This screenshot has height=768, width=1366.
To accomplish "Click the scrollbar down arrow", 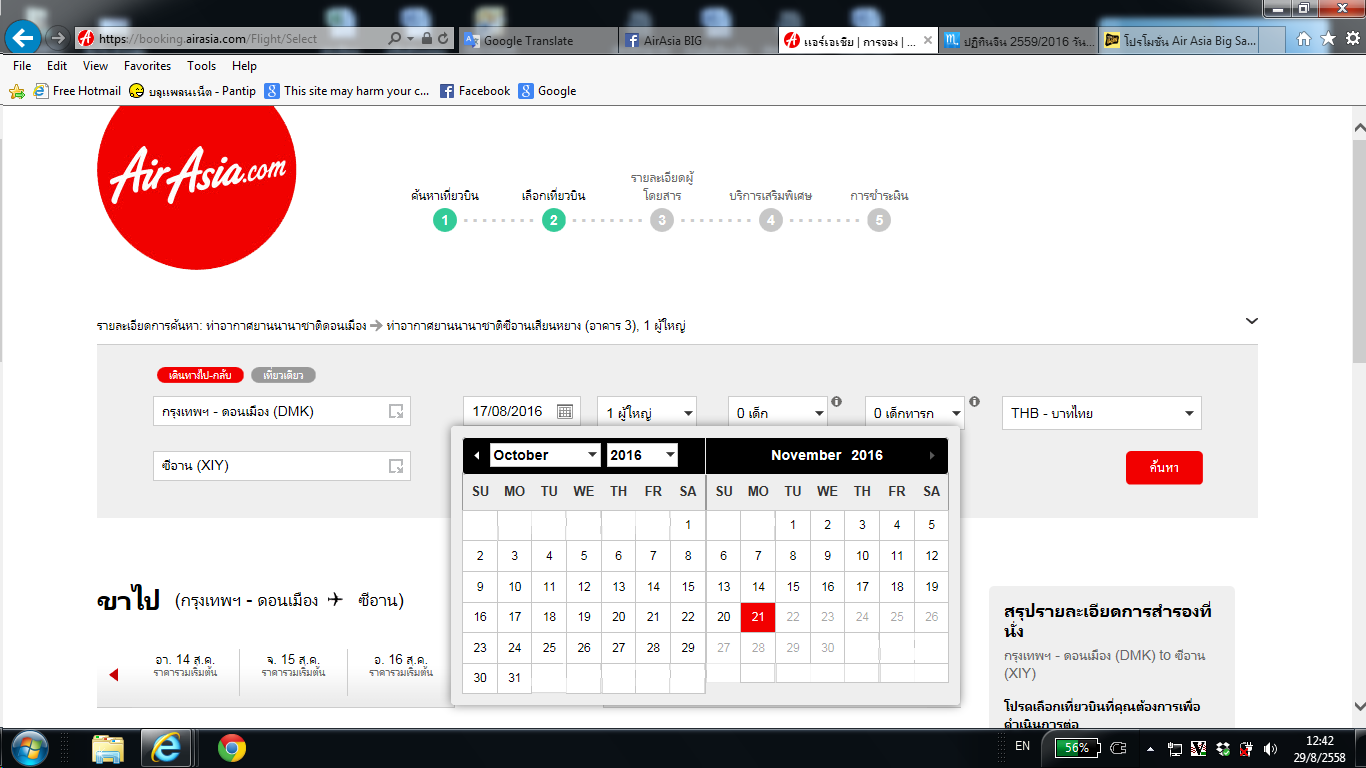I will pyautogui.click(x=1357, y=705).
